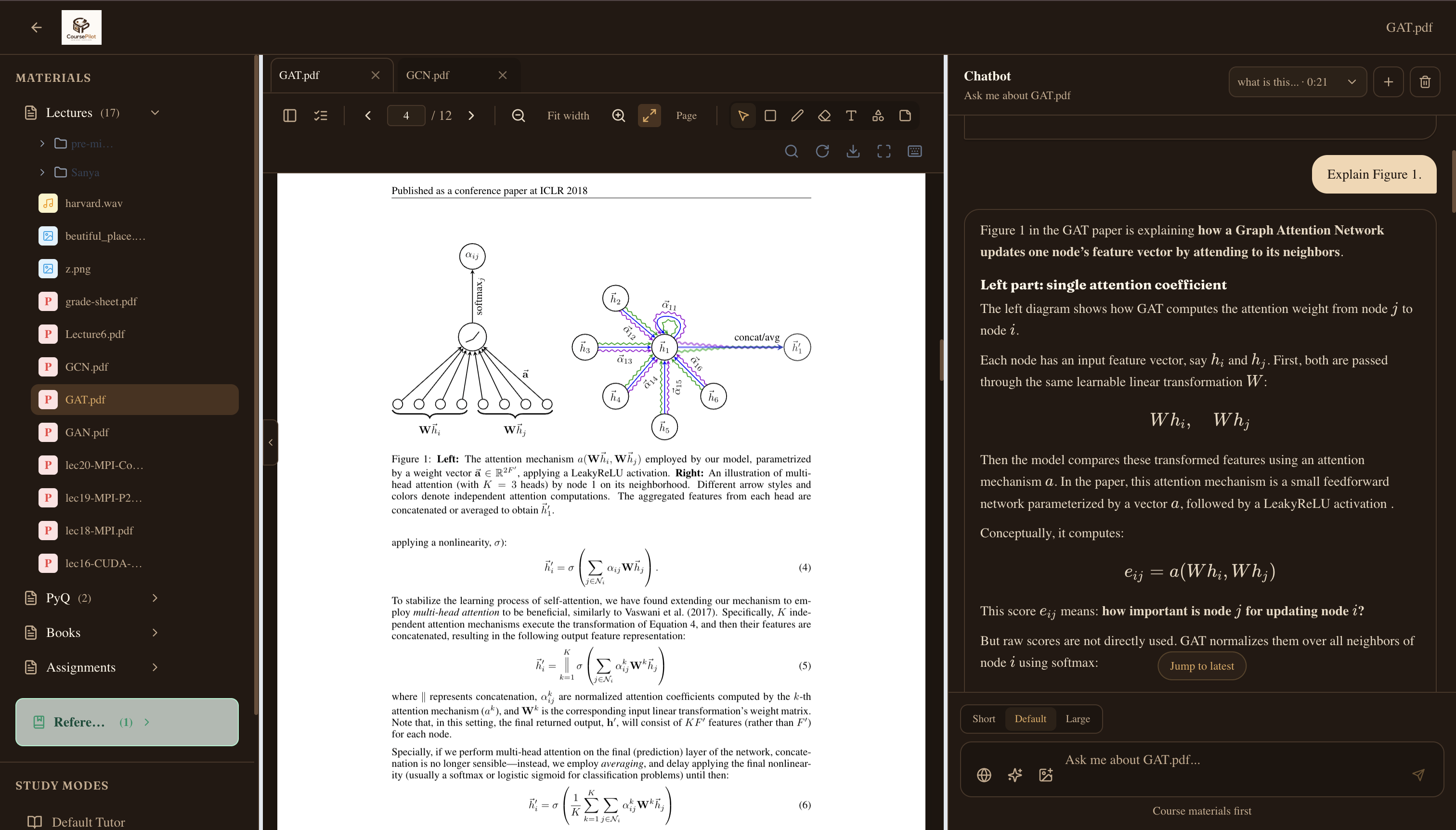
Task: Open harvard.wav audio file
Action: 134,204
